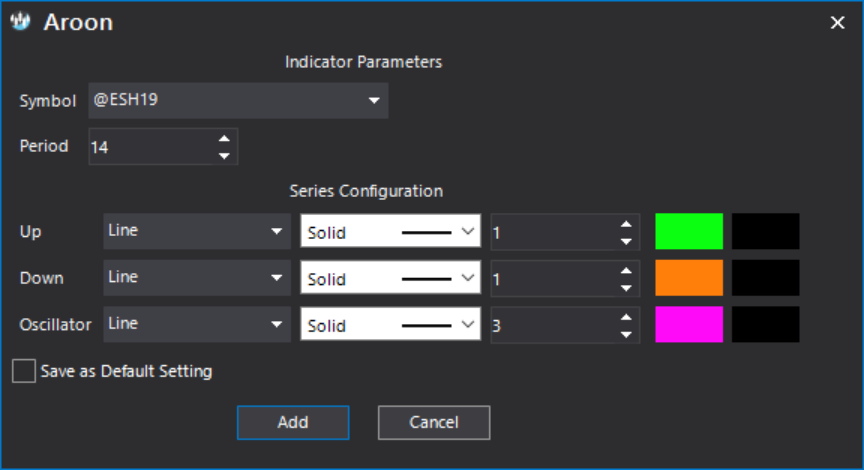Screen dimensions: 864x470
Task: Pick the black swatch in the Oscillator row
Action: click(x=765, y=324)
